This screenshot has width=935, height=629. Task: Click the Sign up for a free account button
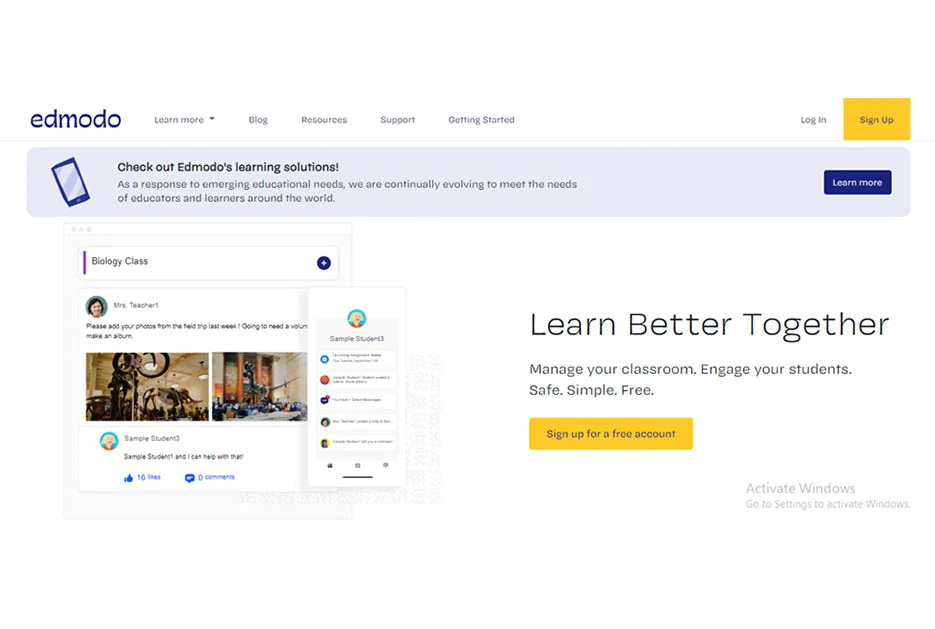point(610,433)
